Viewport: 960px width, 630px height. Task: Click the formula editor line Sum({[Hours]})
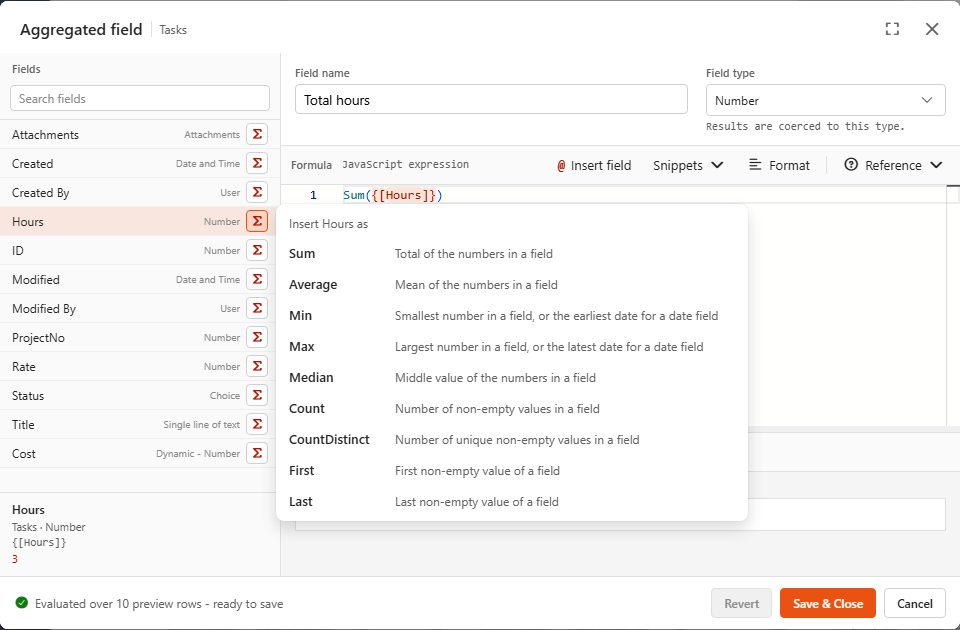click(x=392, y=195)
